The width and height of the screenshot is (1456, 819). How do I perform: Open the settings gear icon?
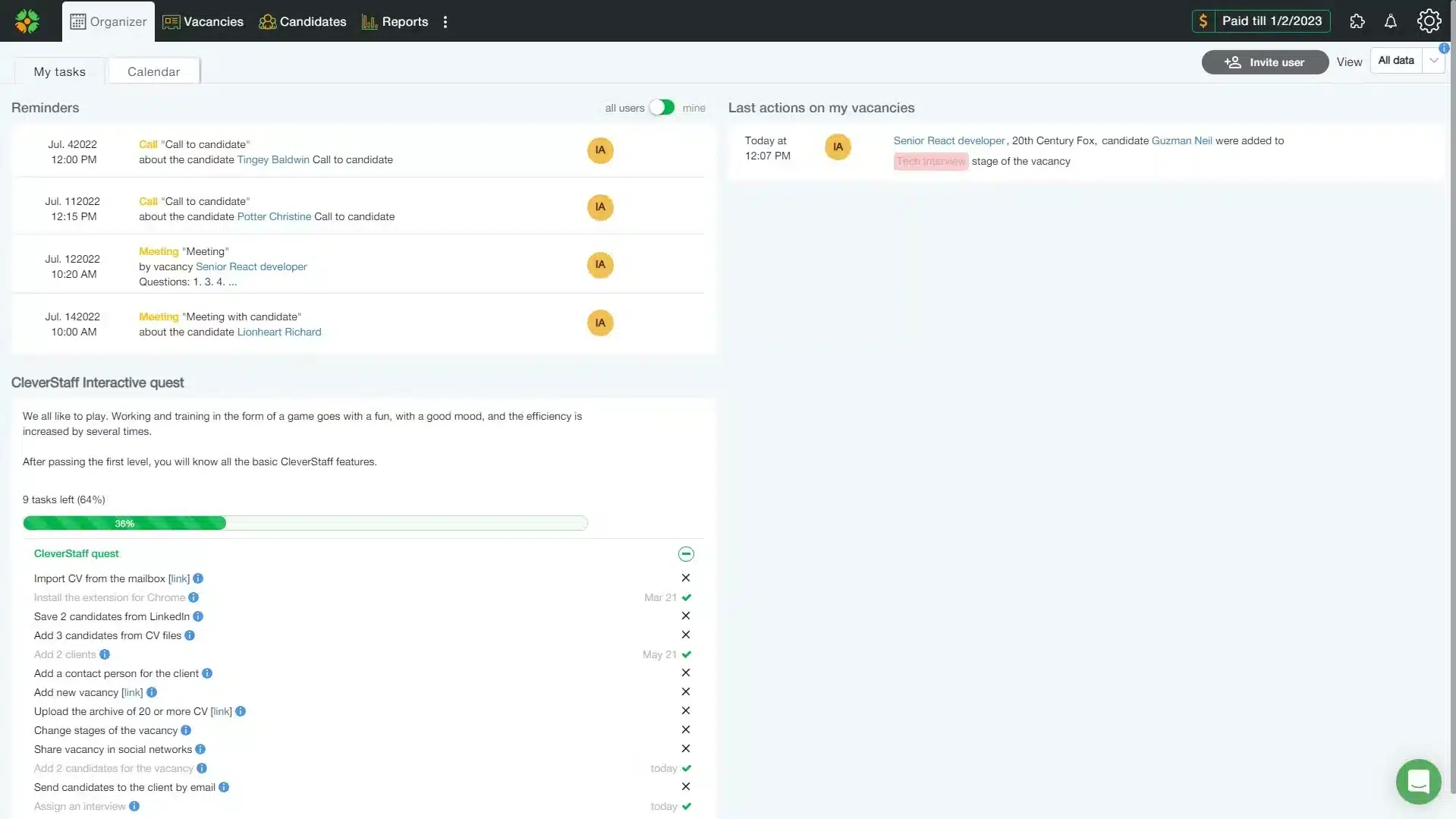pyautogui.click(x=1429, y=21)
